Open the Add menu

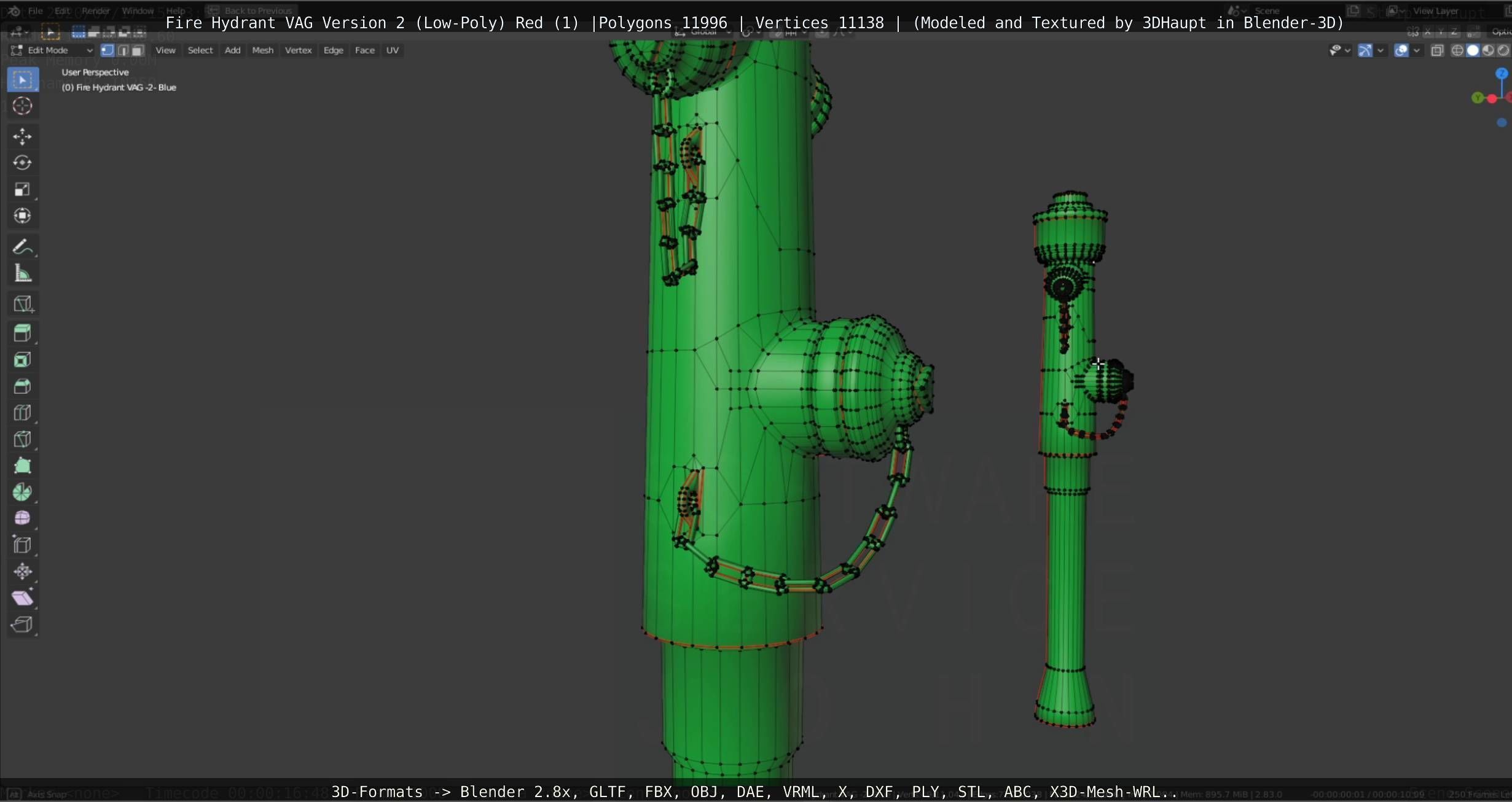tap(232, 50)
